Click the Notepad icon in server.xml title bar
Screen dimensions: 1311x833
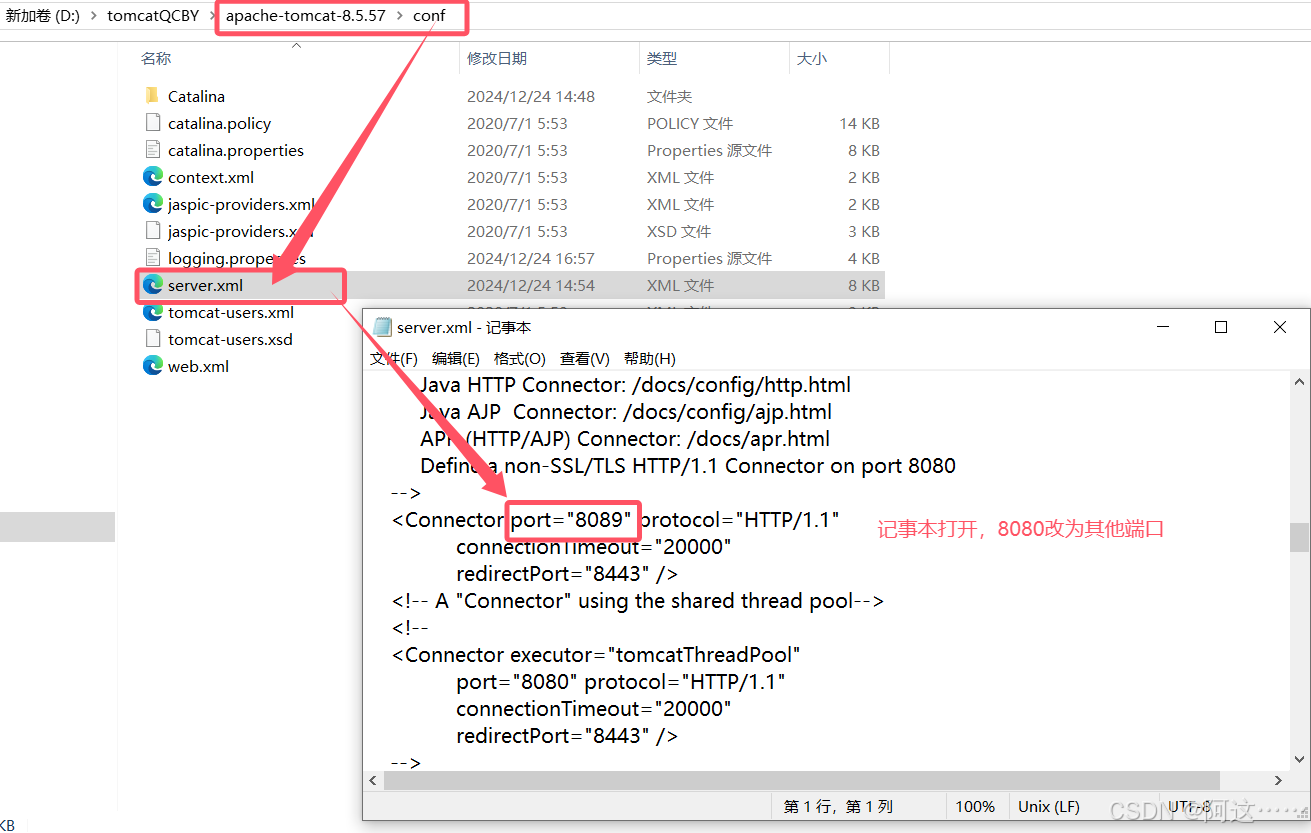(x=383, y=326)
